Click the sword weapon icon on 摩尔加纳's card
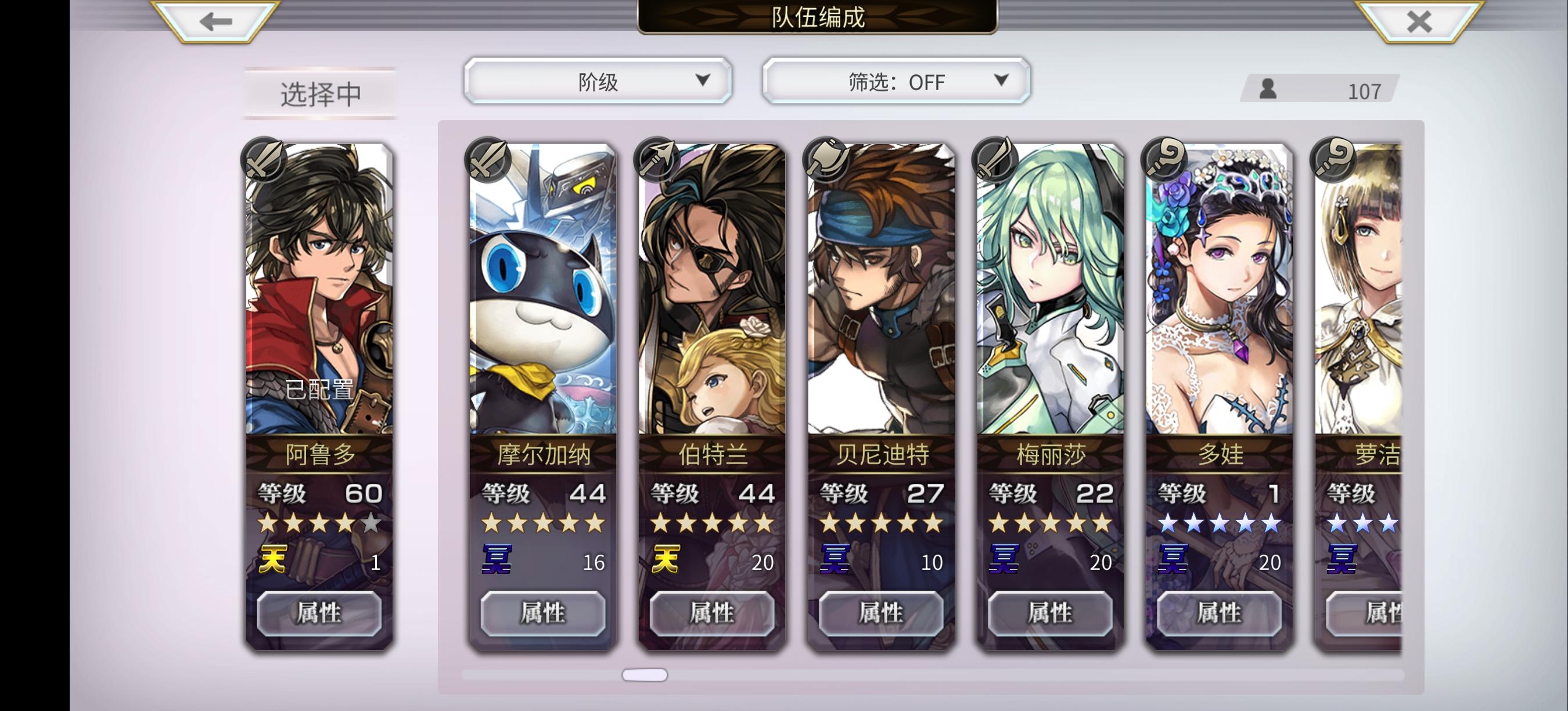Image resolution: width=1568 pixels, height=711 pixels. [x=488, y=160]
